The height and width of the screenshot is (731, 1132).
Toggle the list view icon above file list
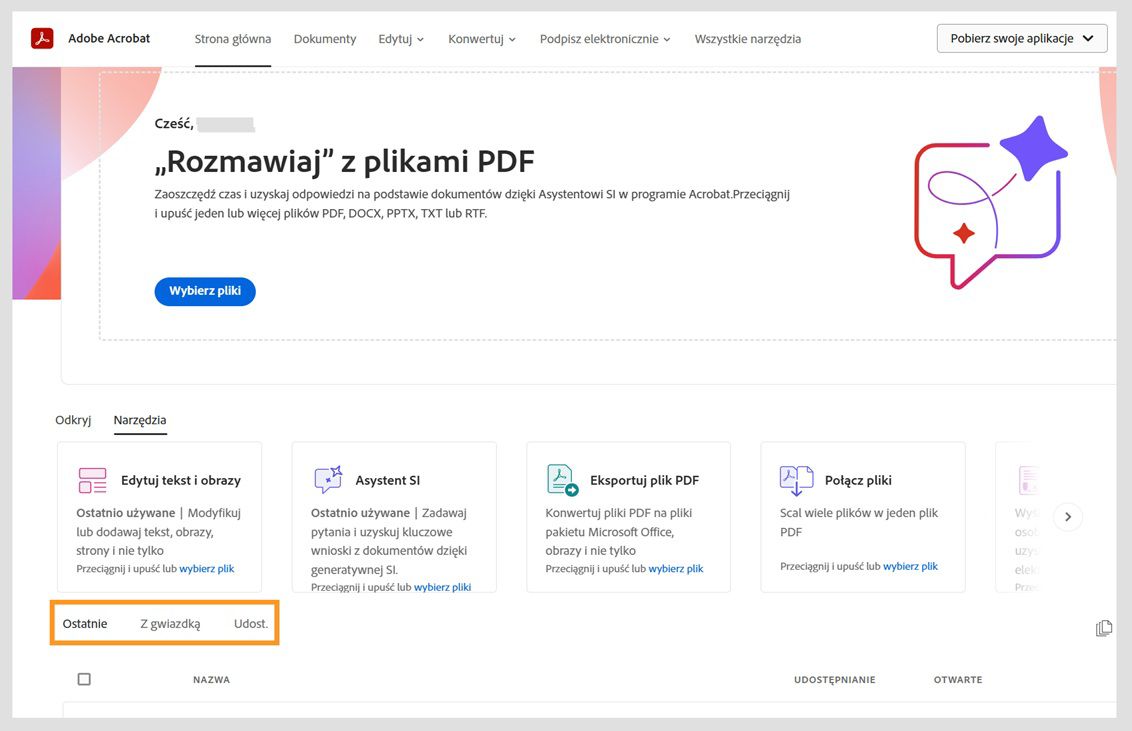click(1104, 627)
